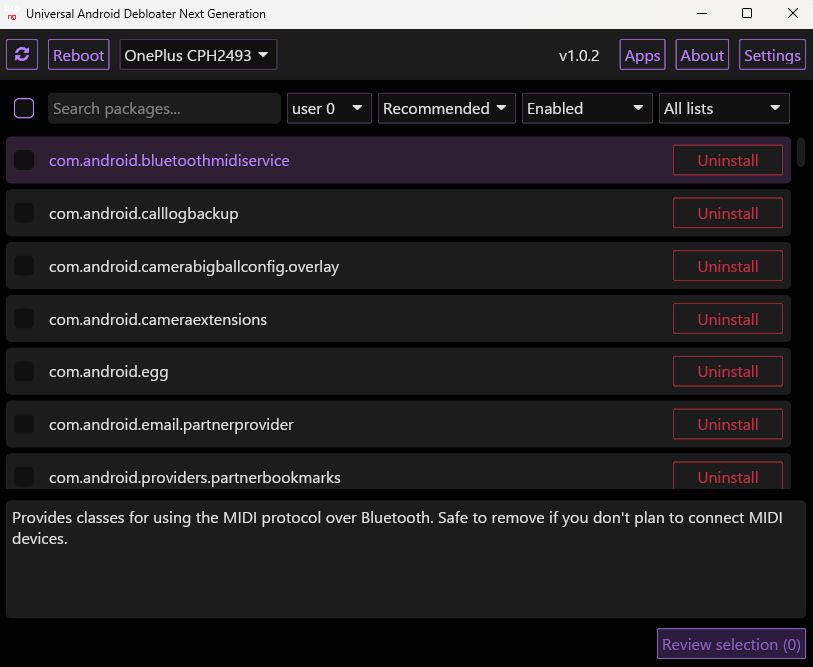
Task: Click the Search packages input field
Action: tap(163, 108)
